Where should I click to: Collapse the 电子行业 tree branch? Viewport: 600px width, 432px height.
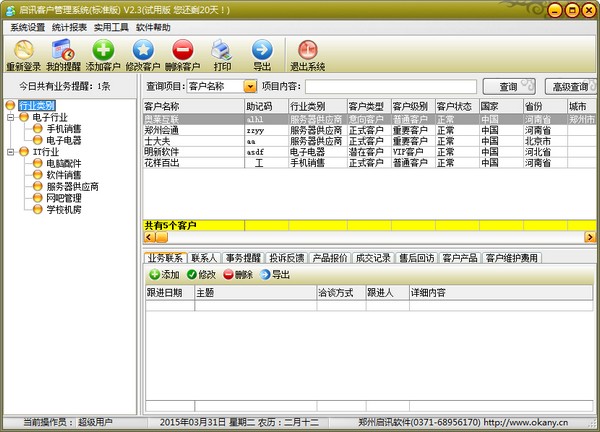[11, 117]
